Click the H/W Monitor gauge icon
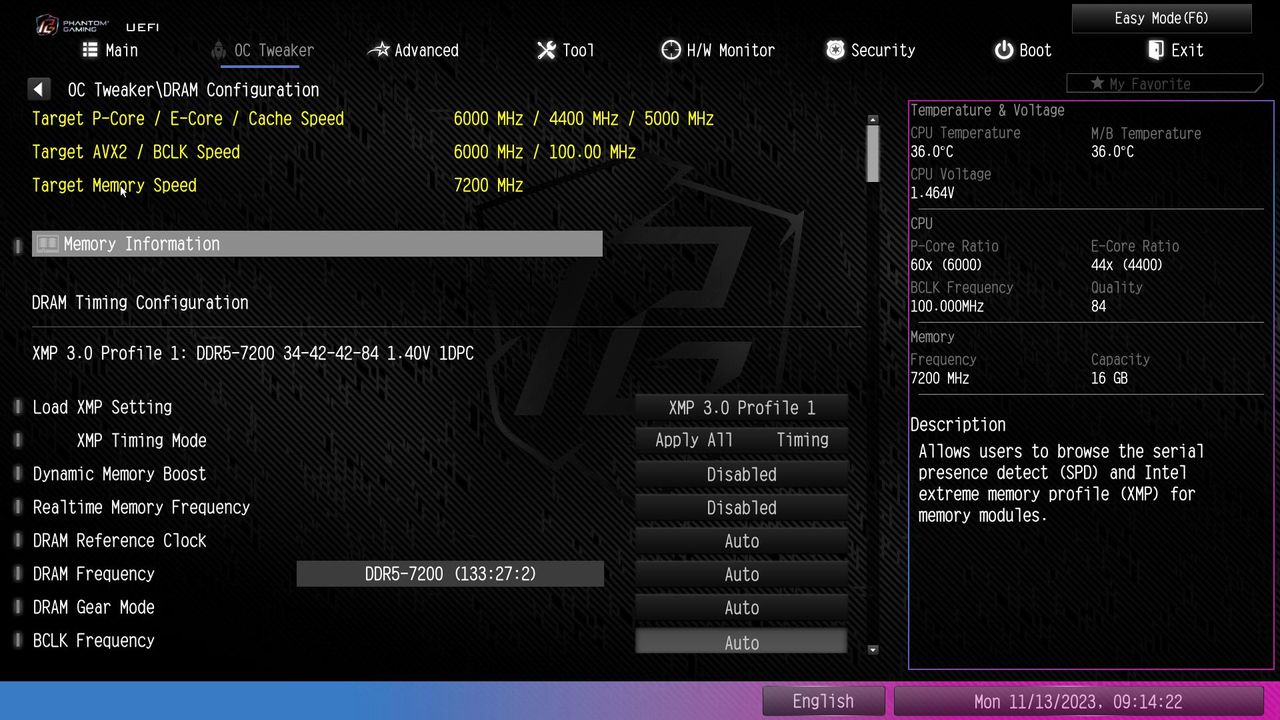 [x=671, y=50]
